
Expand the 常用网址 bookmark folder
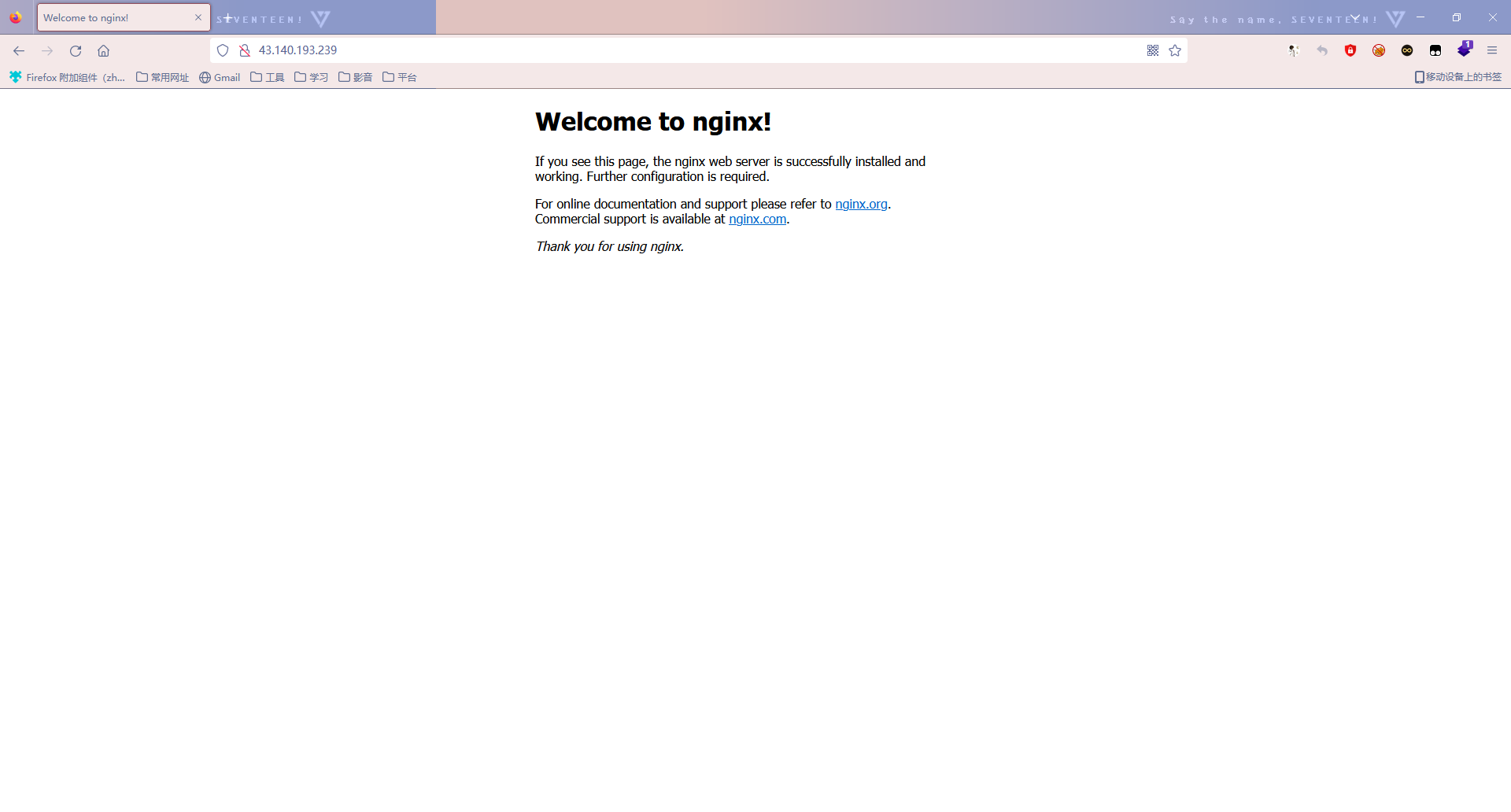163,77
